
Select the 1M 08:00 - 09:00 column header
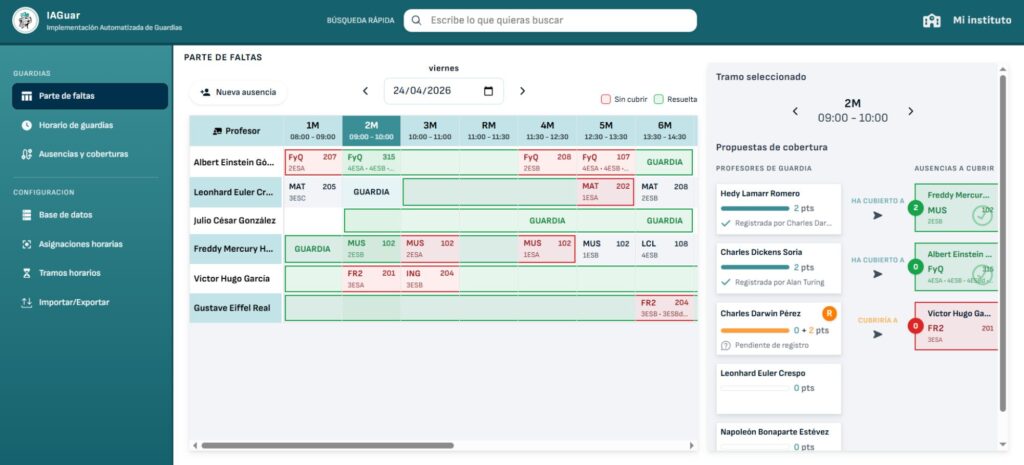pos(312,131)
